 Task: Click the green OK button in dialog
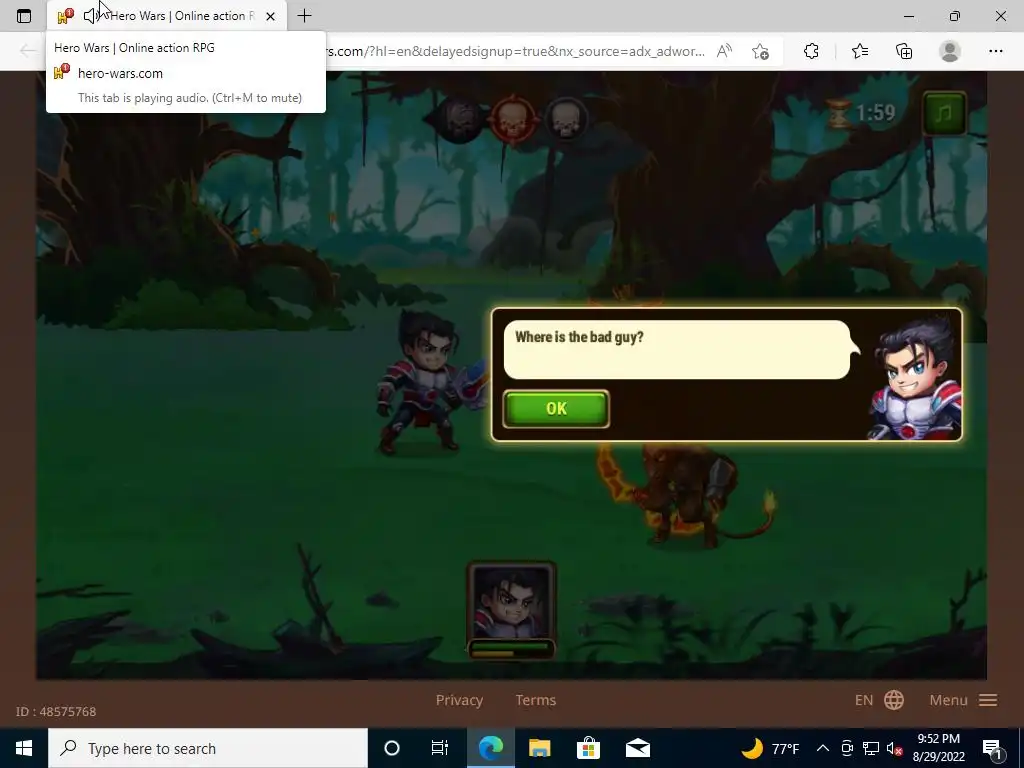coord(556,409)
